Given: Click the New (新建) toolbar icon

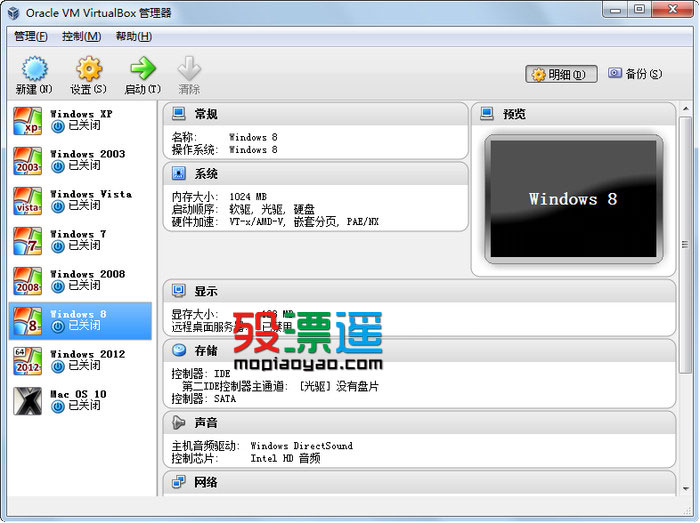Looking at the screenshot, I should point(34,69).
